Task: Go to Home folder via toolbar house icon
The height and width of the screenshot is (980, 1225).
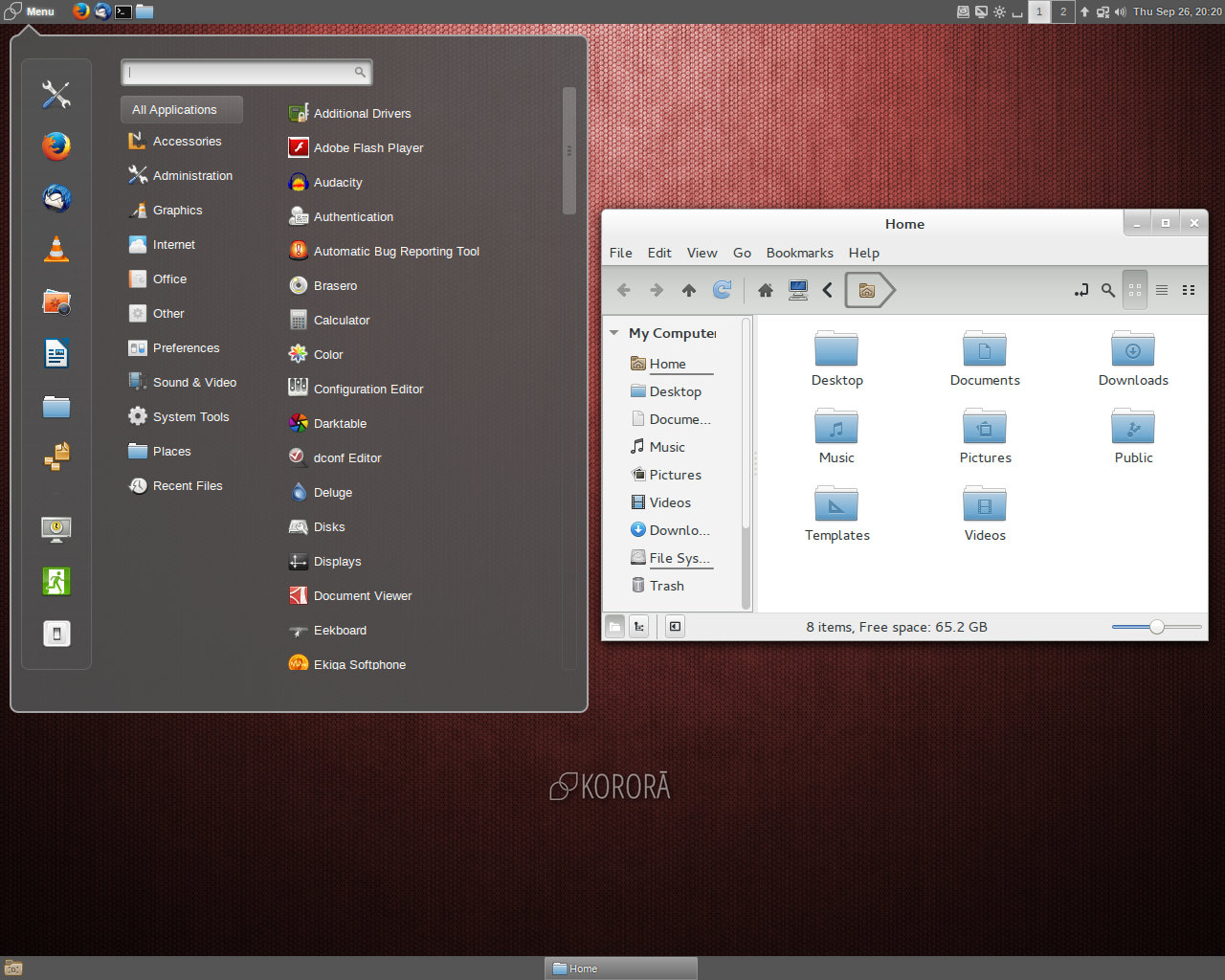Action: (766, 290)
